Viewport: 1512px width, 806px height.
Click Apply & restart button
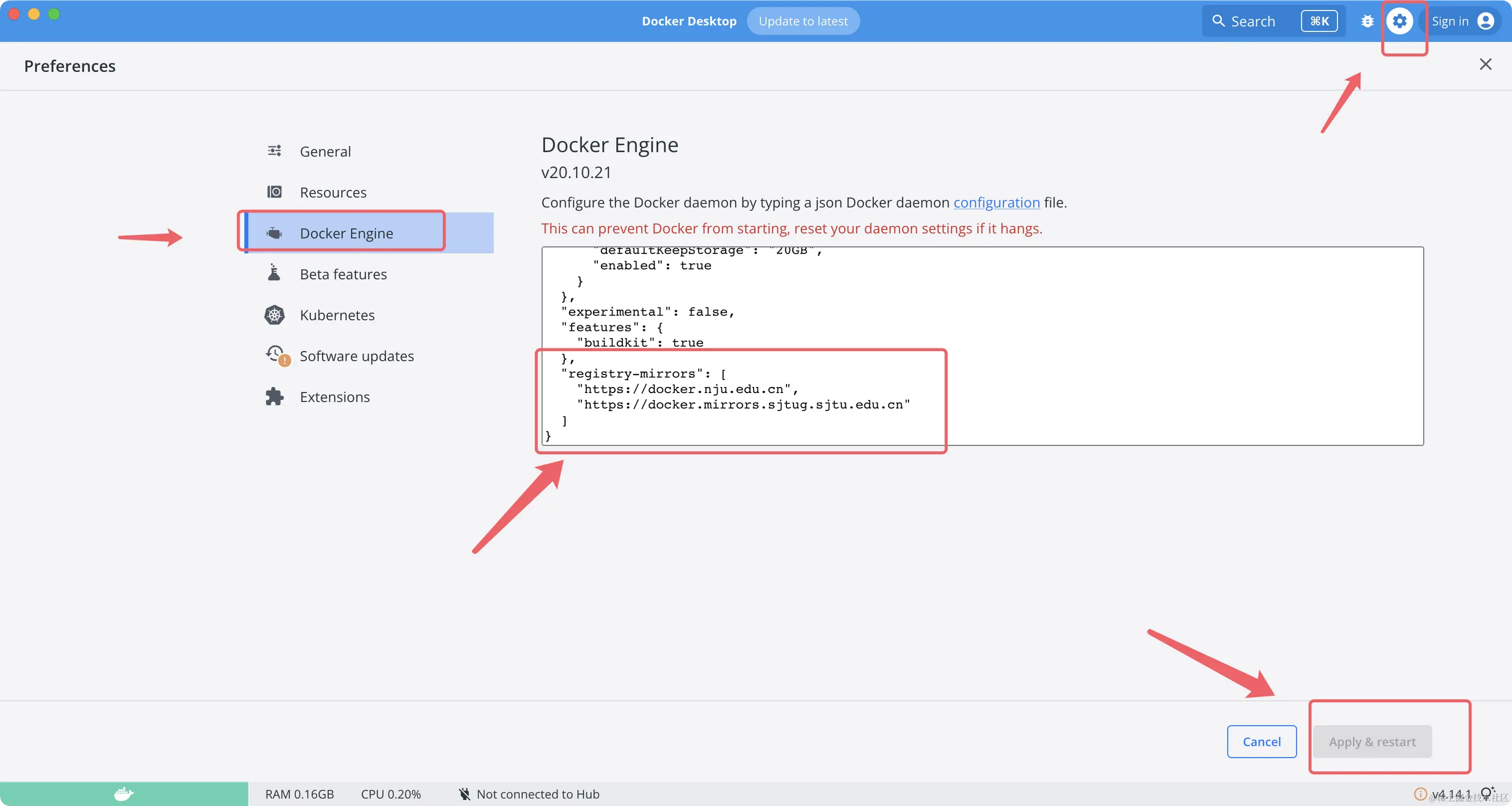(1371, 741)
